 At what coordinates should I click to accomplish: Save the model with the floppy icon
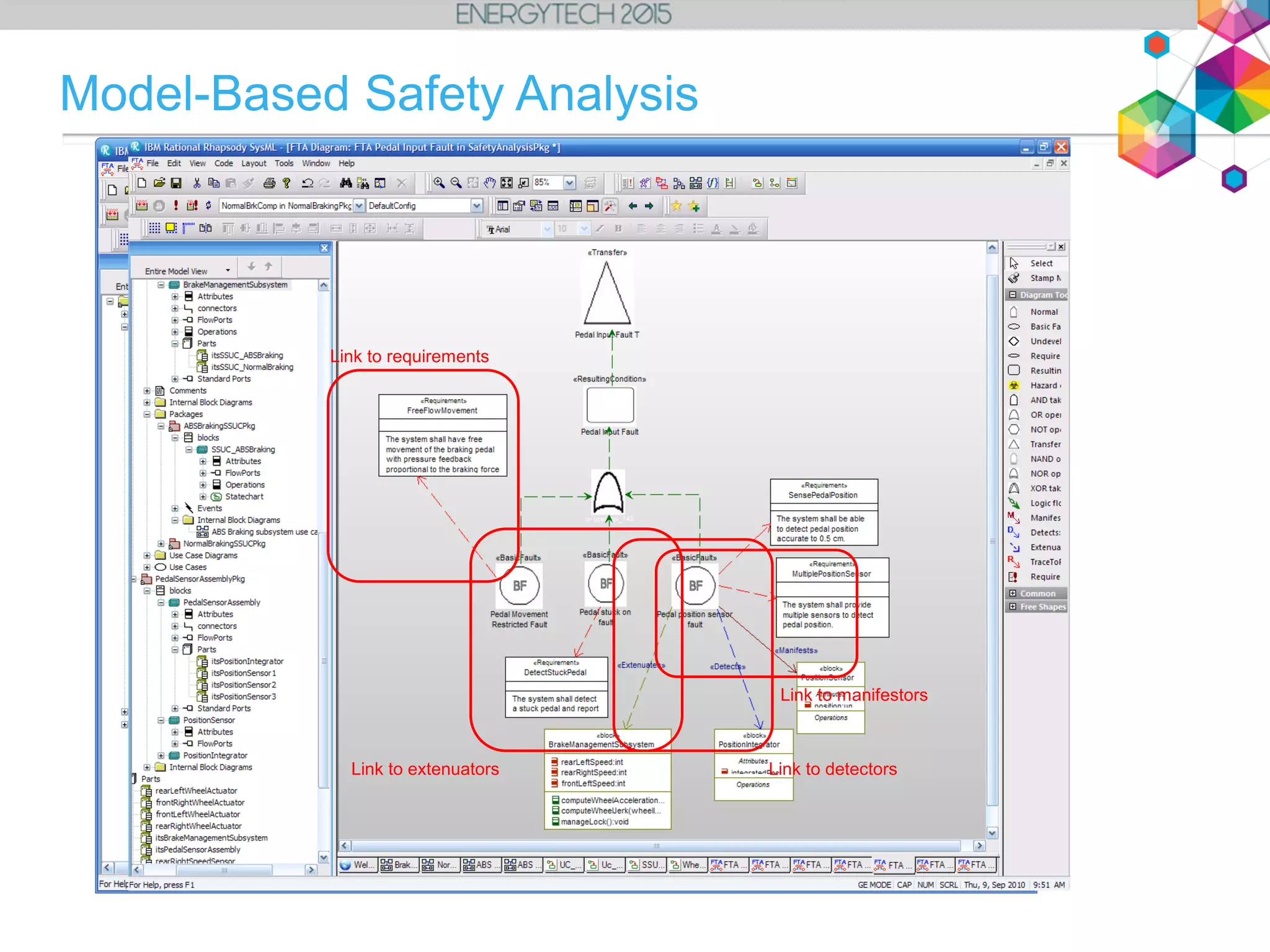[176, 183]
